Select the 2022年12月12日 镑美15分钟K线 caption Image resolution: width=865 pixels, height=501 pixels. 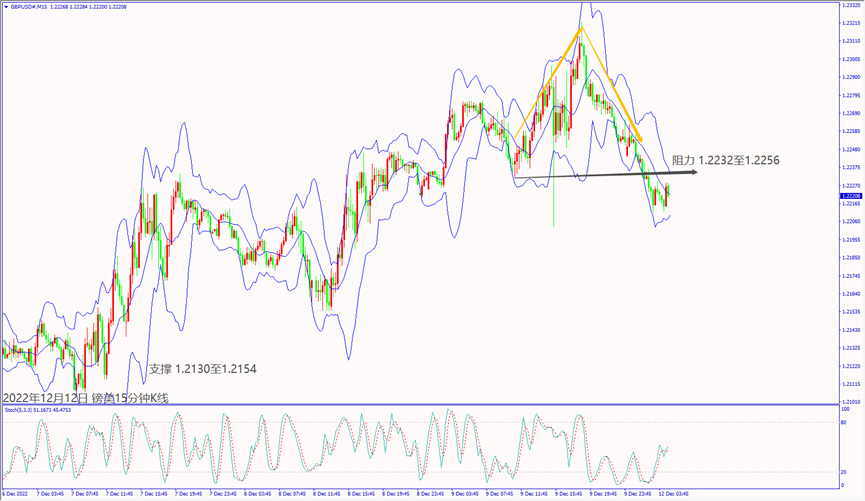86,398
